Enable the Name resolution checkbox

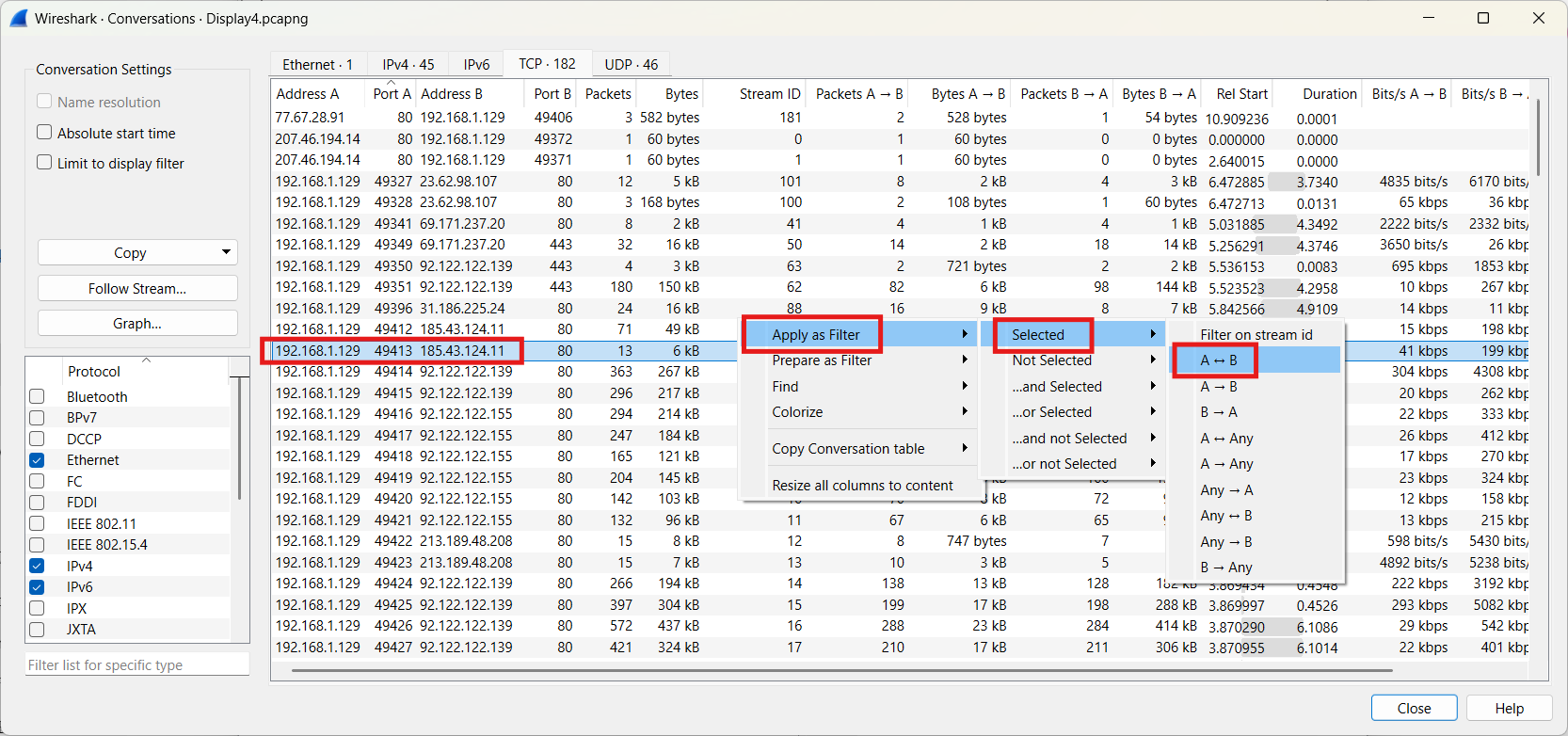tap(44, 102)
